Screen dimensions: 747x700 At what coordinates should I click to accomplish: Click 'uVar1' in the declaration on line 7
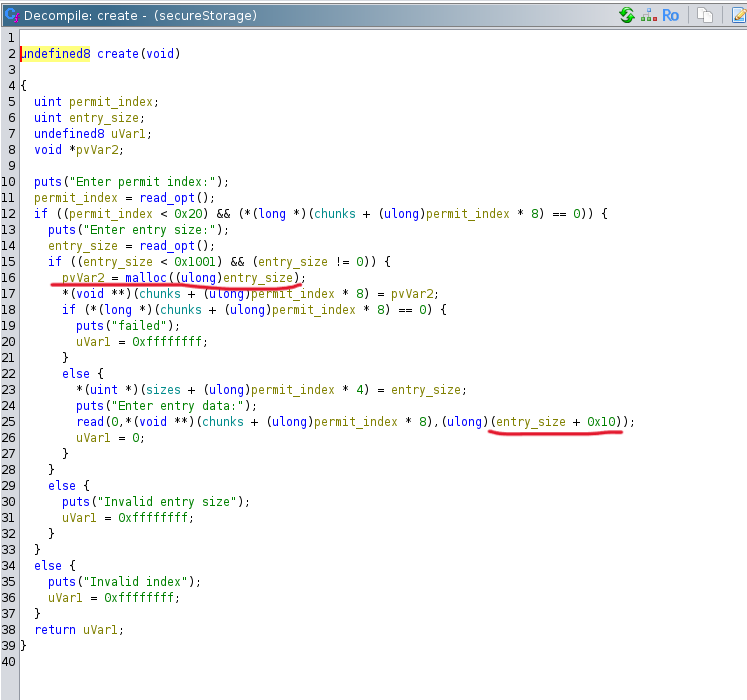point(128,134)
